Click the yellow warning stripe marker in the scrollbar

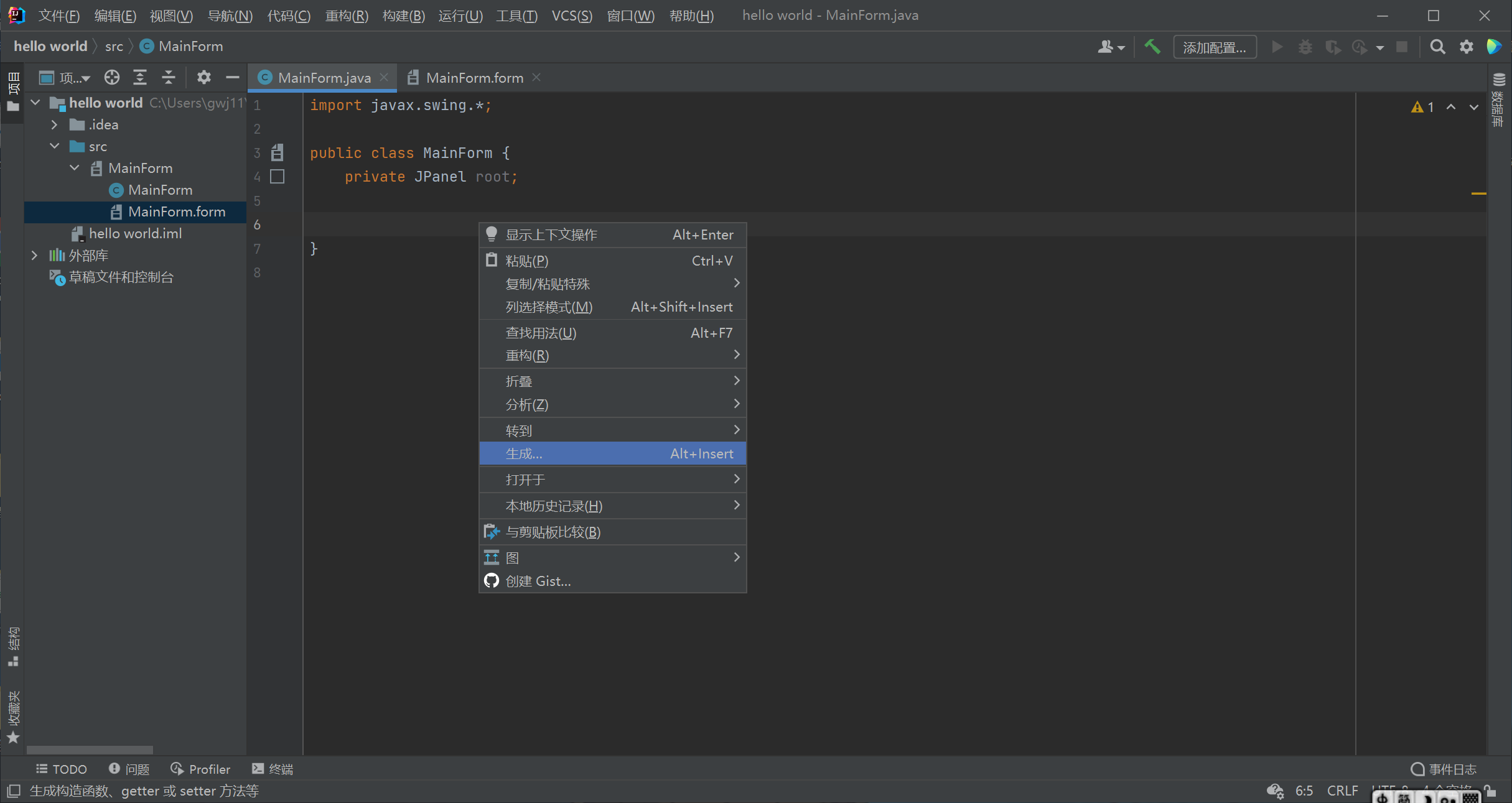[x=1478, y=193]
